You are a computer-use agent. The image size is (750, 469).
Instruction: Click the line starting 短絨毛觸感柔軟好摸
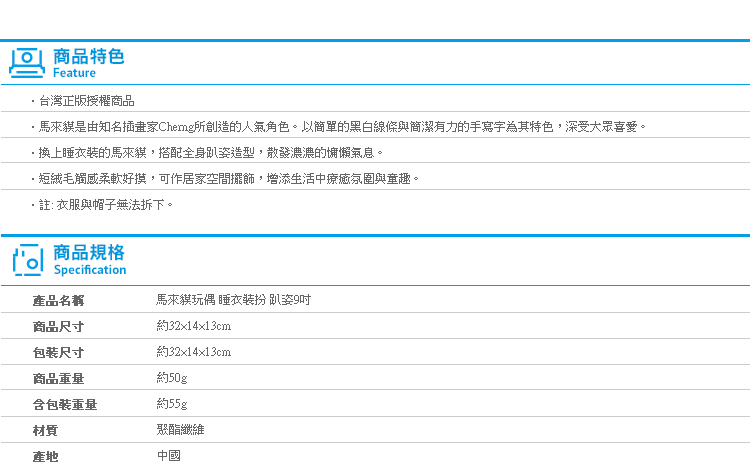tap(229, 179)
